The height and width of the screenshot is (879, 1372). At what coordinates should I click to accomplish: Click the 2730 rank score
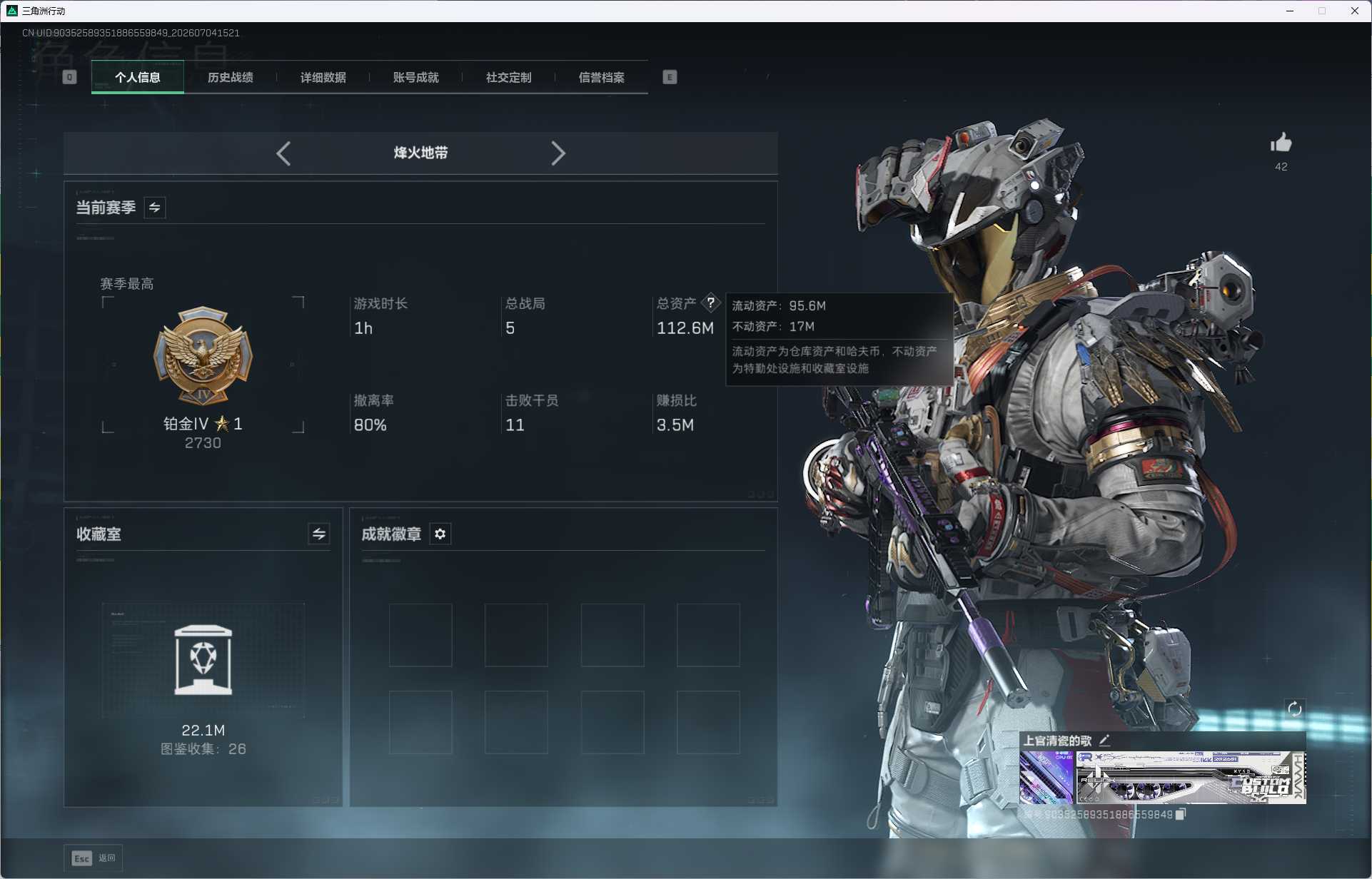203,443
